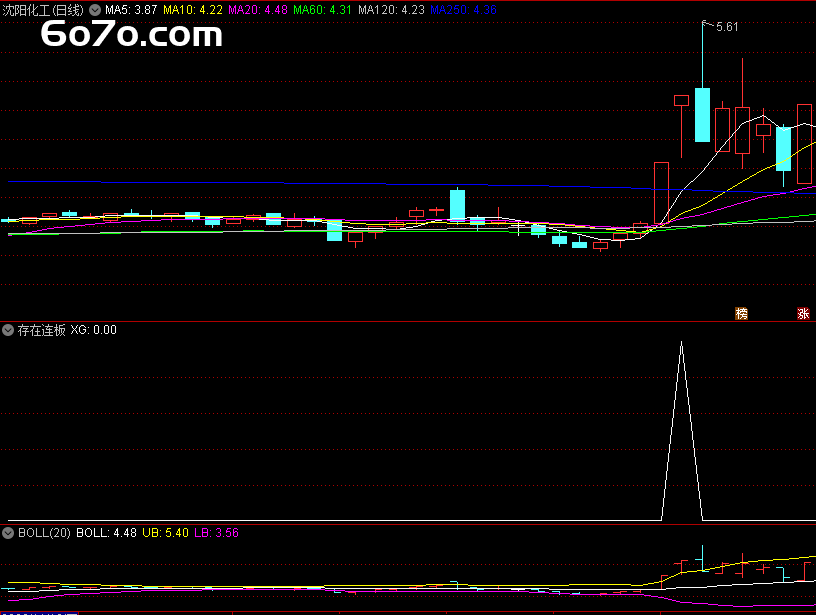The image size is (816, 615).
Task: Expand the 存在连板 indicator options arrow
Action: (8, 330)
